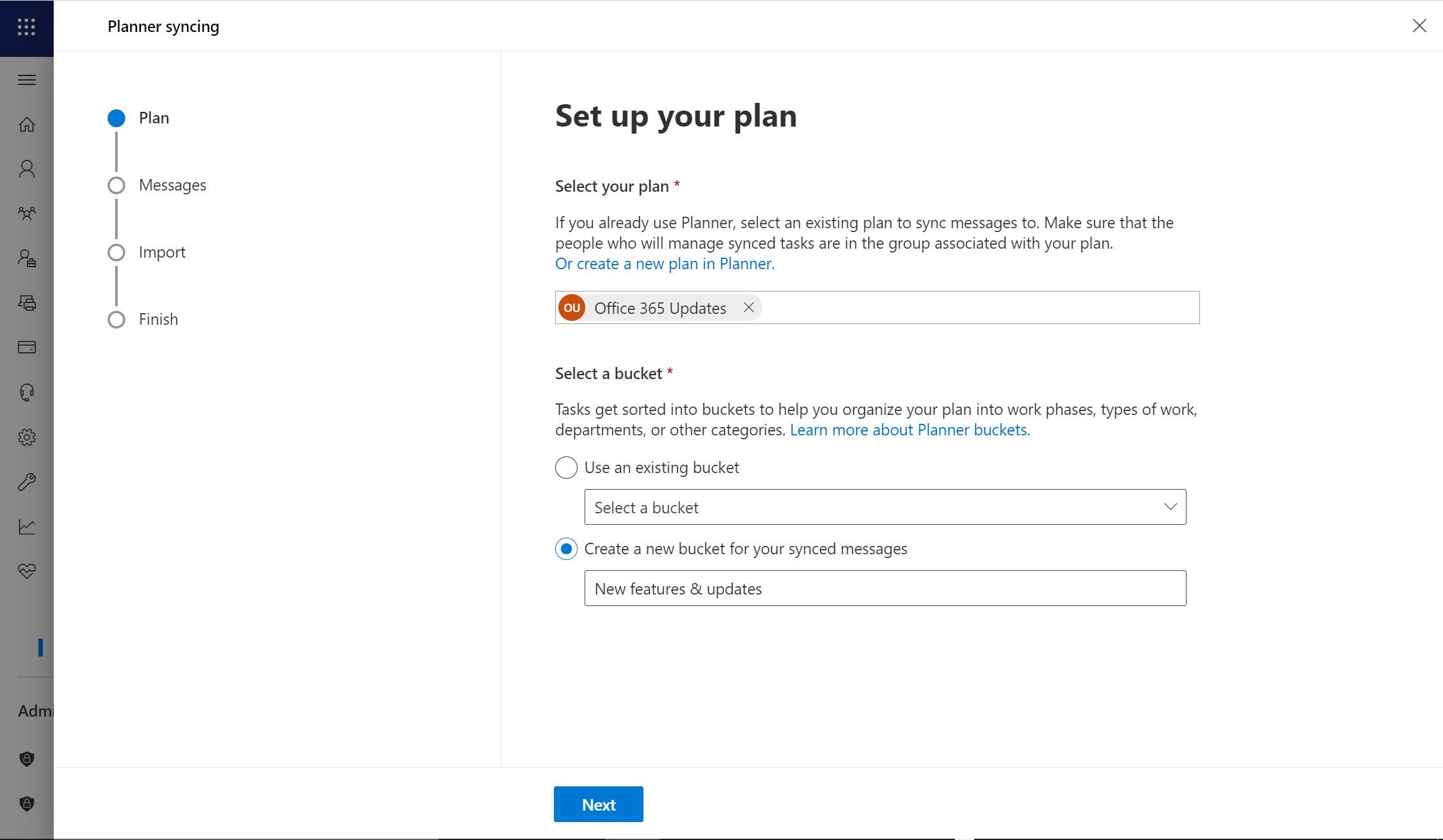Click the Home icon in sidebar
Screen dimensions: 1443x840
26,124
